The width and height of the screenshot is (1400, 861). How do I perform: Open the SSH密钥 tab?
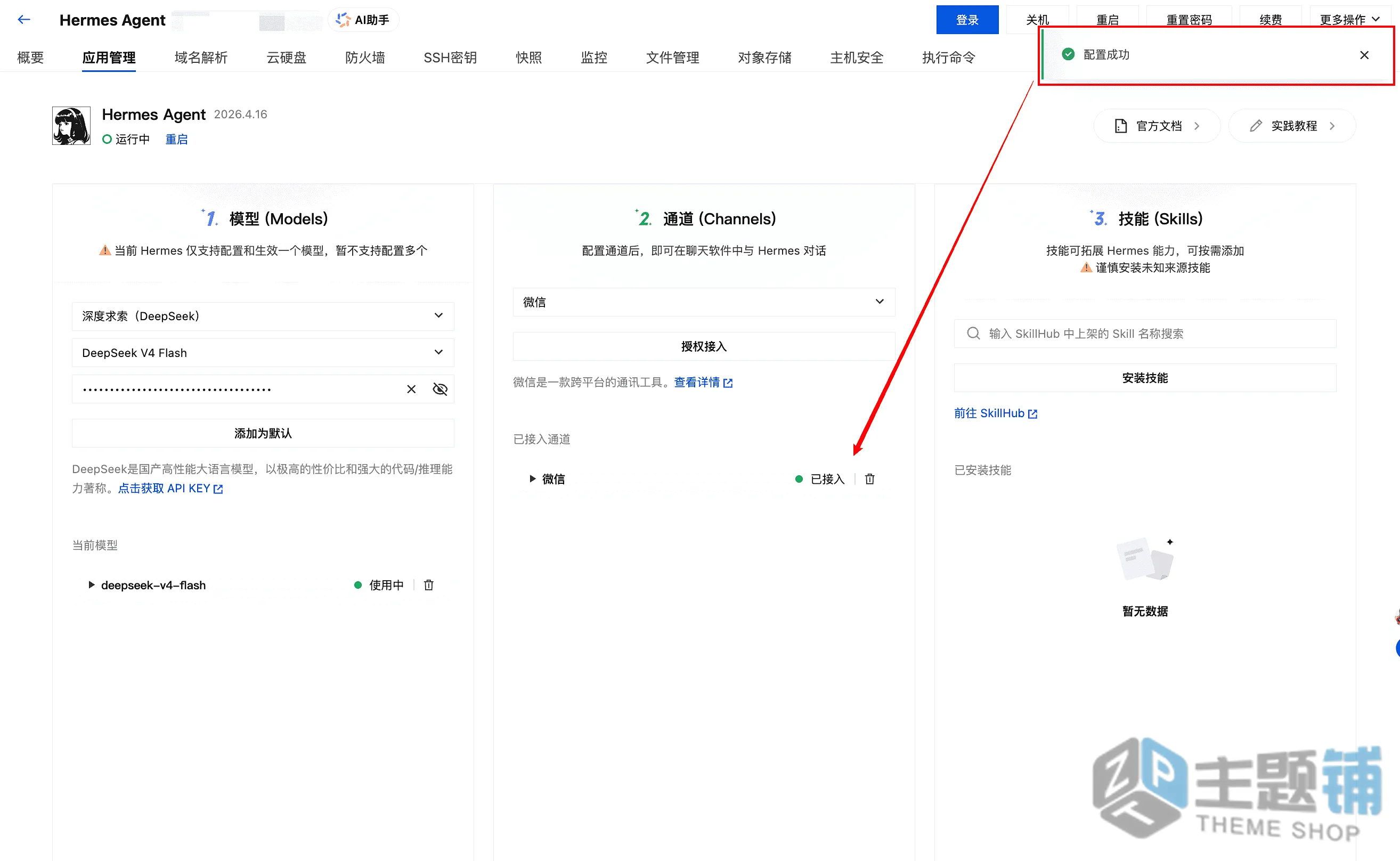click(x=450, y=58)
